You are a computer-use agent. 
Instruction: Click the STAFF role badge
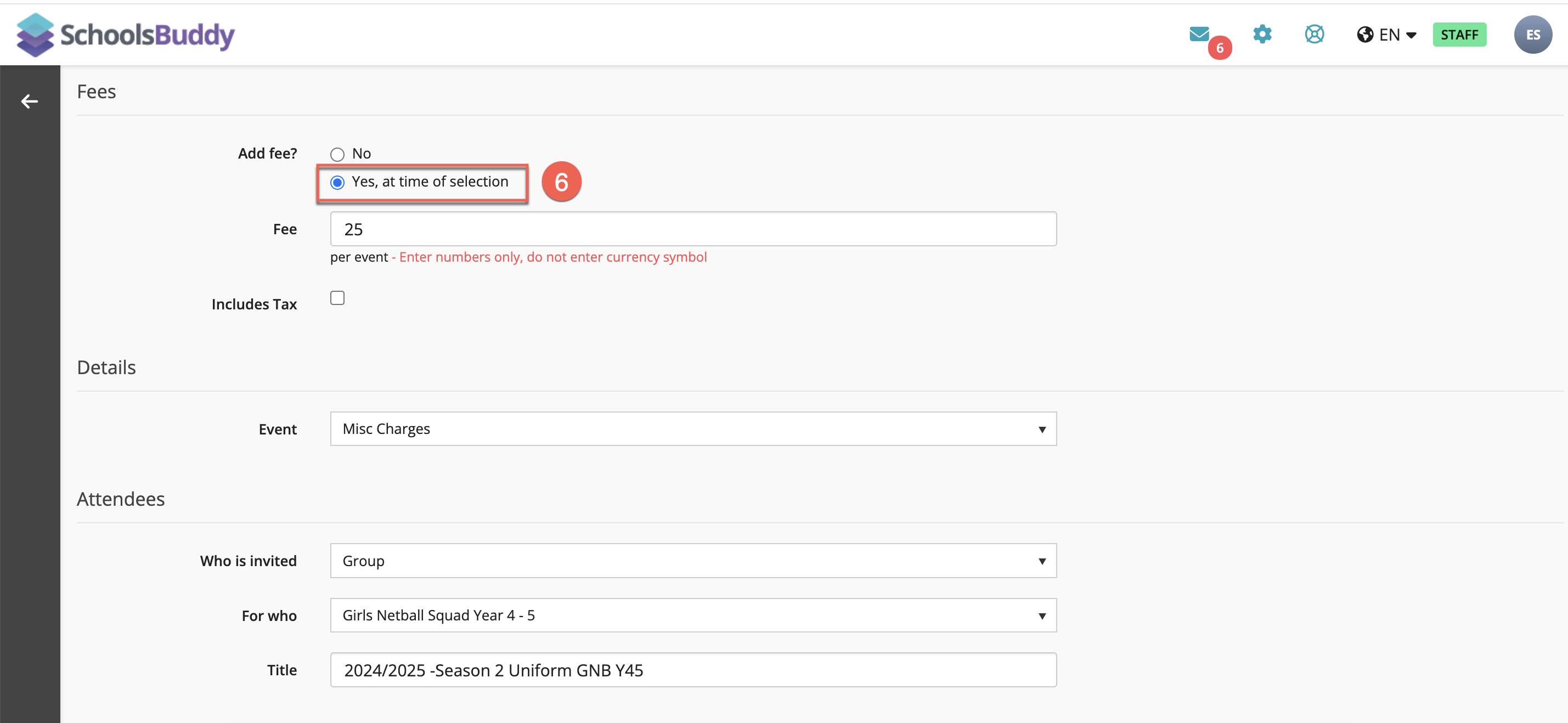pyautogui.click(x=1459, y=35)
